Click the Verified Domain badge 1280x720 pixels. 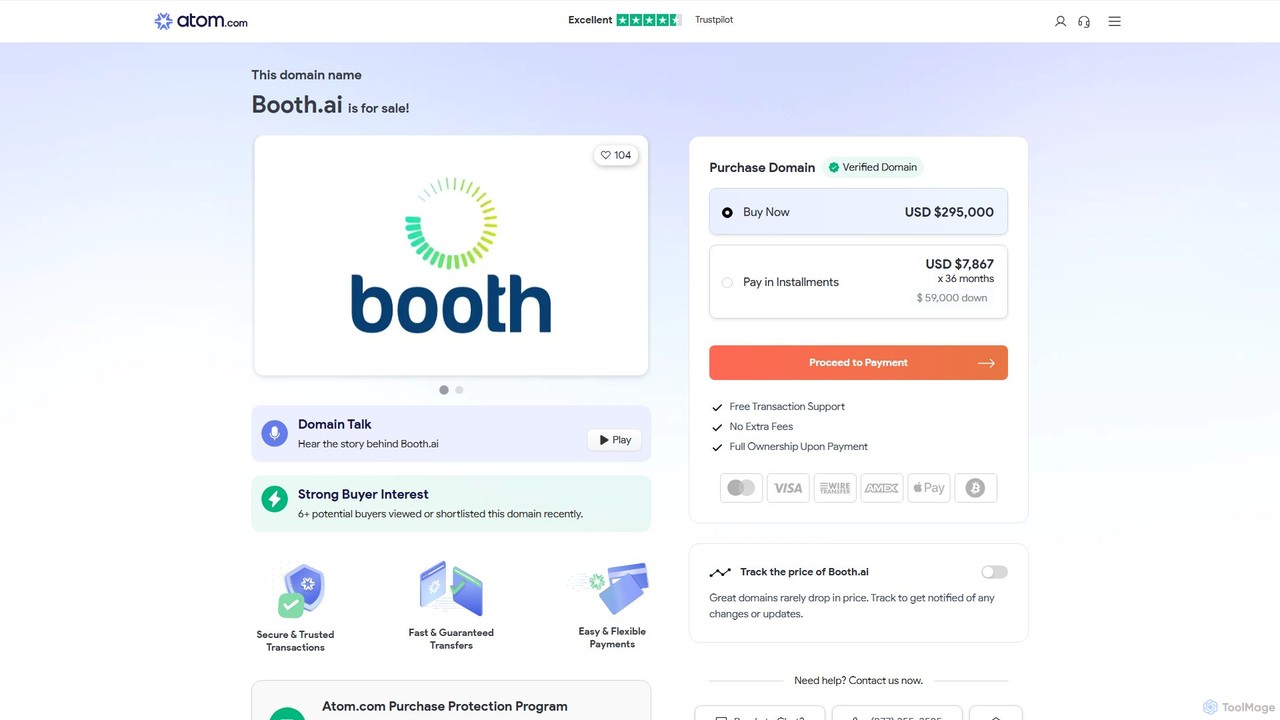[872, 167]
